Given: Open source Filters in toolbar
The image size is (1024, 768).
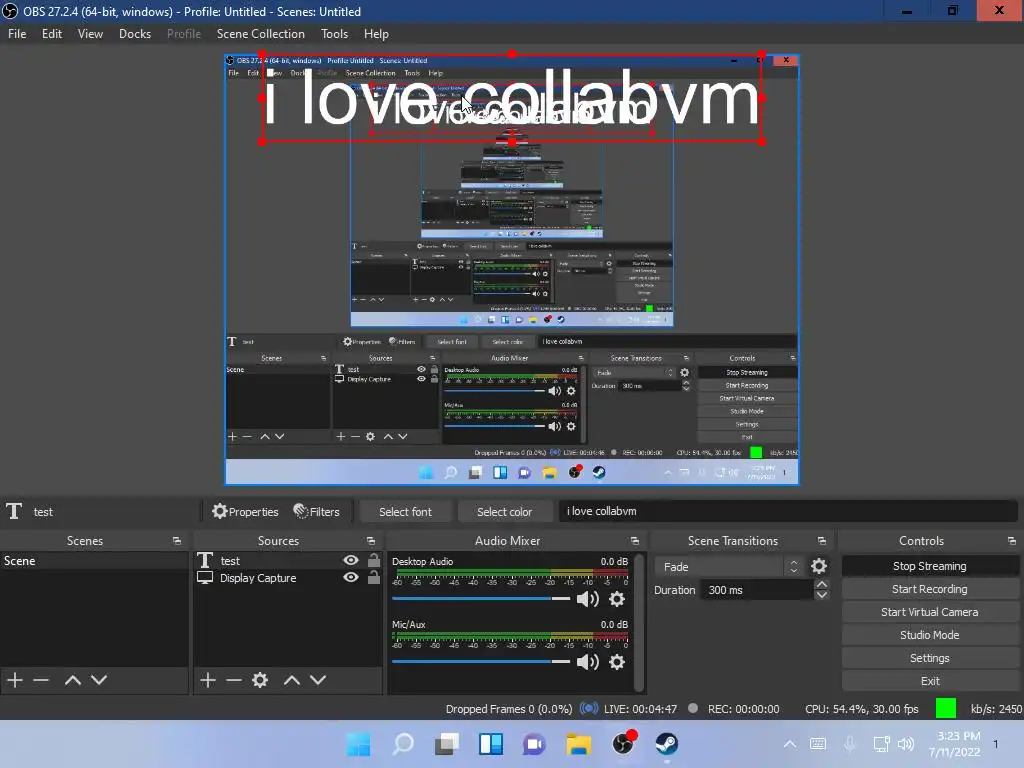Looking at the screenshot, I should [x=316, y=511].
